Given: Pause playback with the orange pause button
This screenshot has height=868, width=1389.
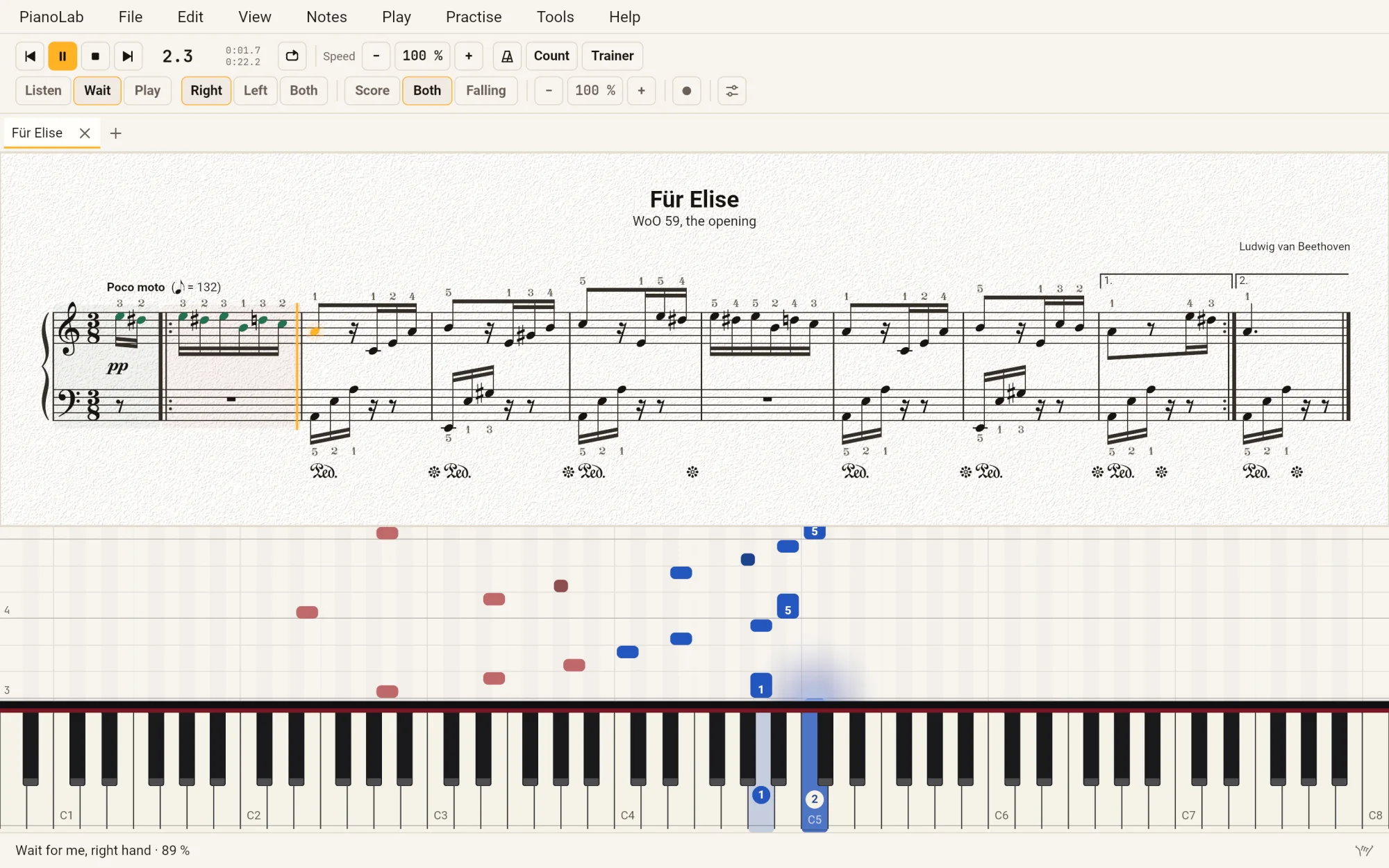Looking at the screenshot, I should [x=63, y=56].
